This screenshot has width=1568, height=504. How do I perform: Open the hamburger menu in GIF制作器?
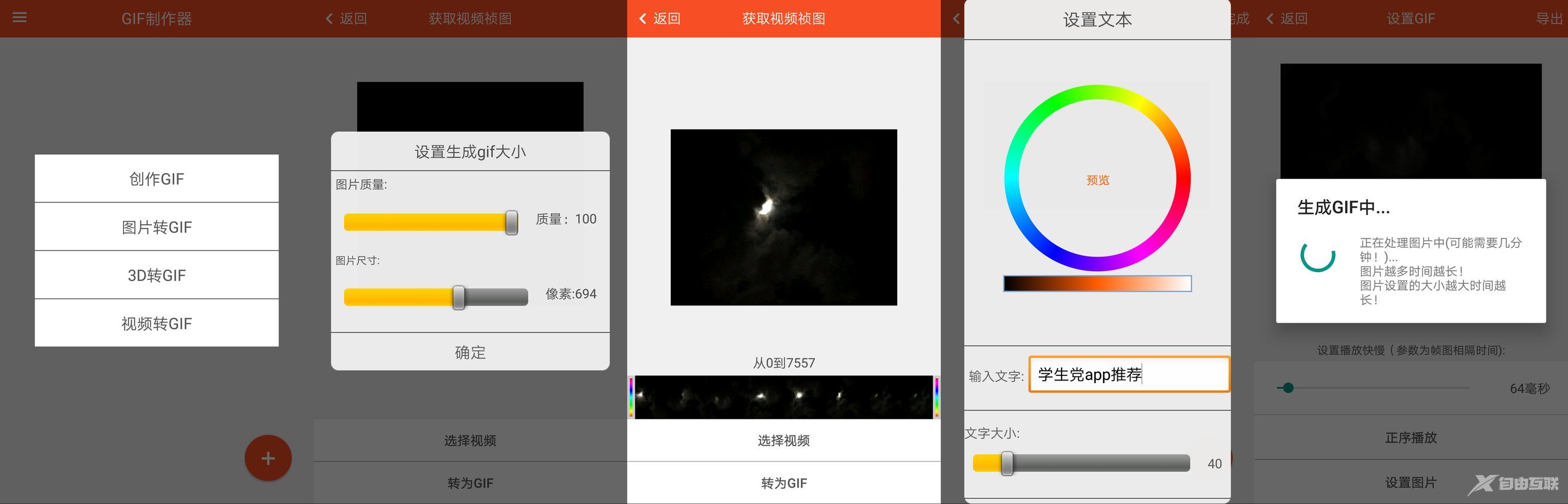tap(19, 18)
